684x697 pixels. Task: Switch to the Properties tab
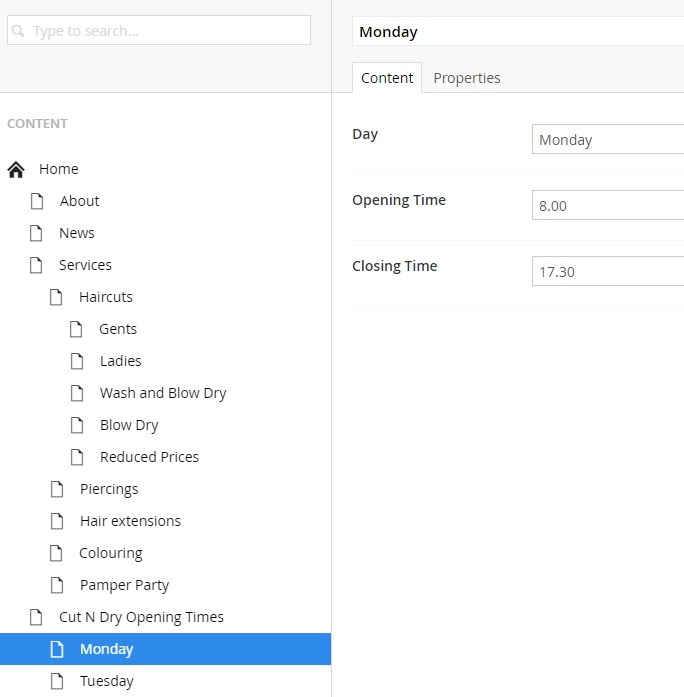[466, 78]
